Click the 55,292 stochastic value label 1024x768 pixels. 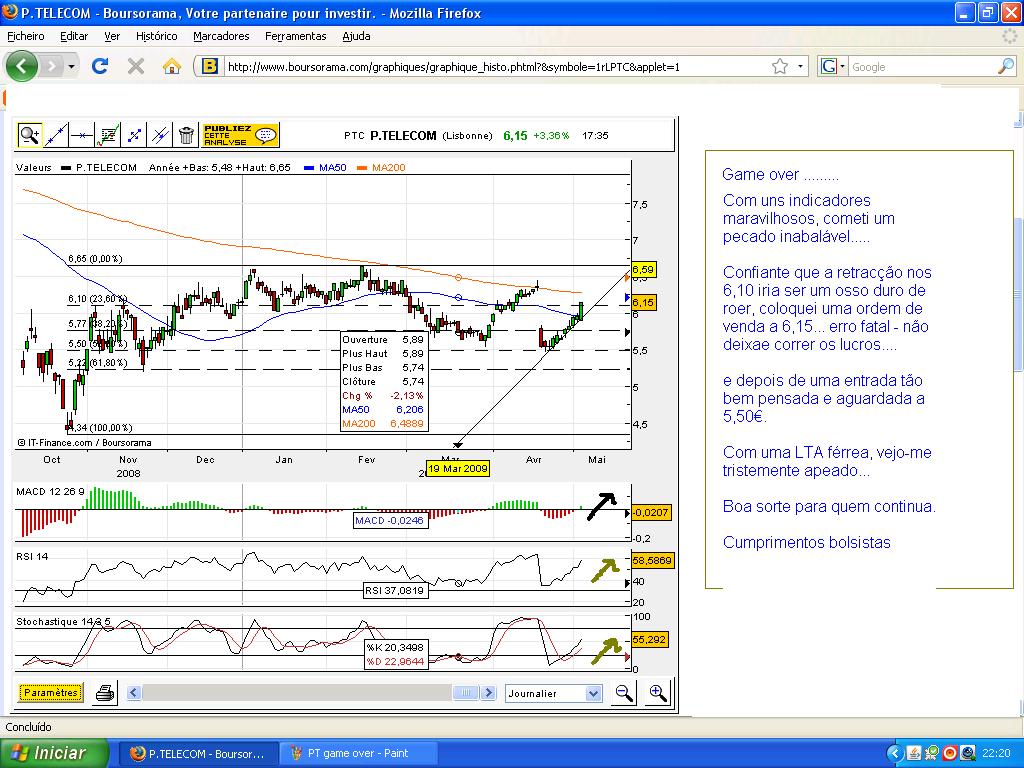tap(649, 639)
